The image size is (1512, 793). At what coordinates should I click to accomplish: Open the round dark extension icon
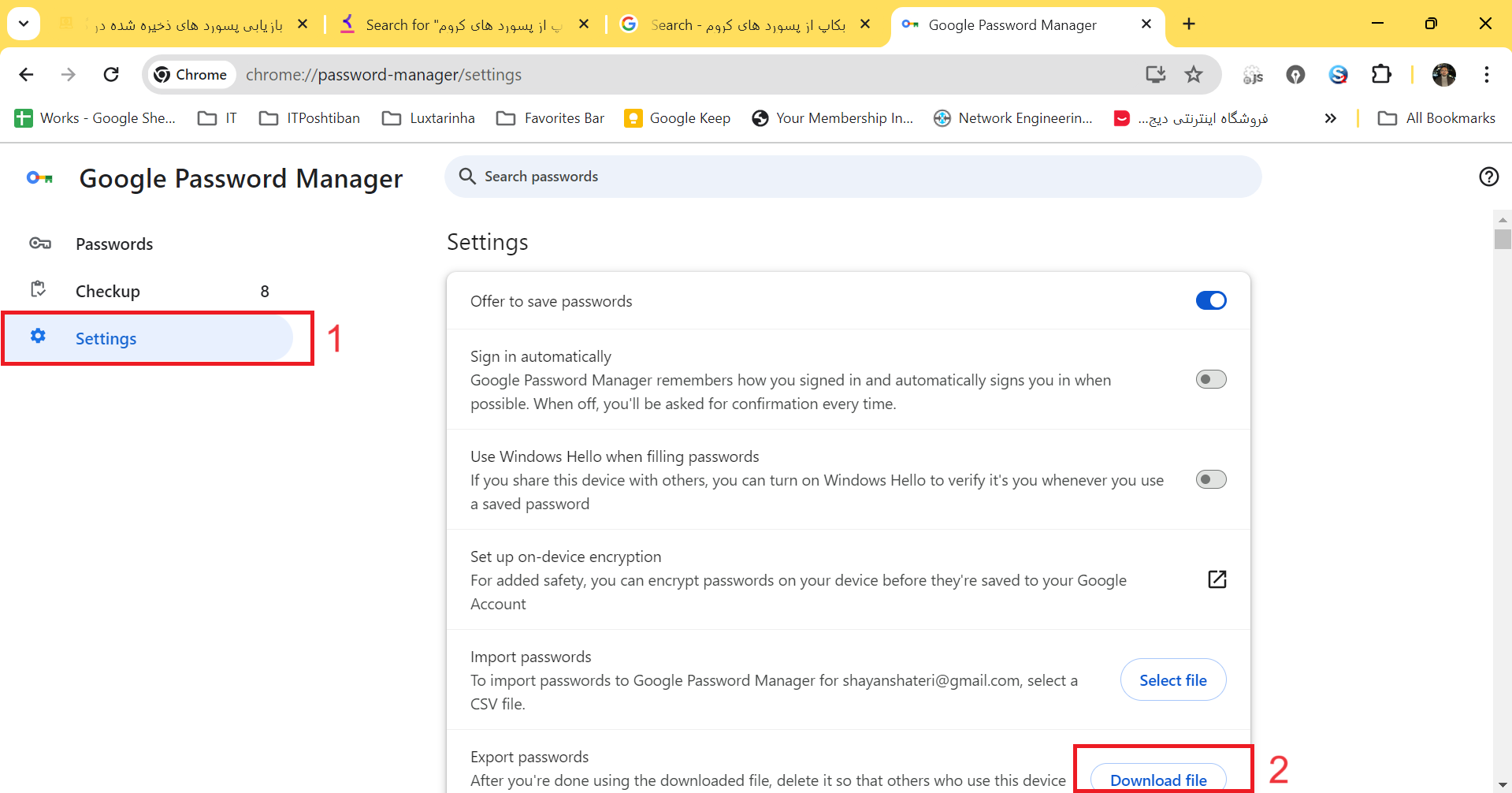(x=1295, y=74)
